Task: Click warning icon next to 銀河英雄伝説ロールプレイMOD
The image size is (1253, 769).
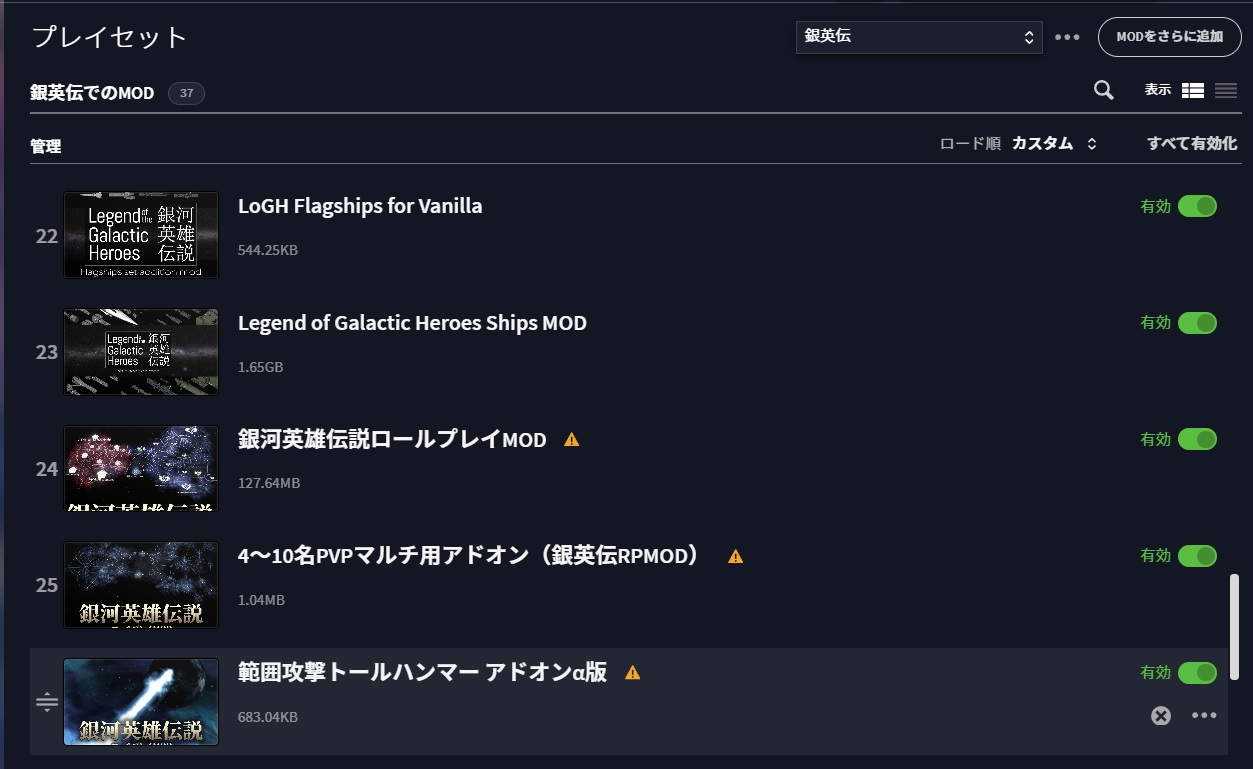Action: tap(572, 439)
